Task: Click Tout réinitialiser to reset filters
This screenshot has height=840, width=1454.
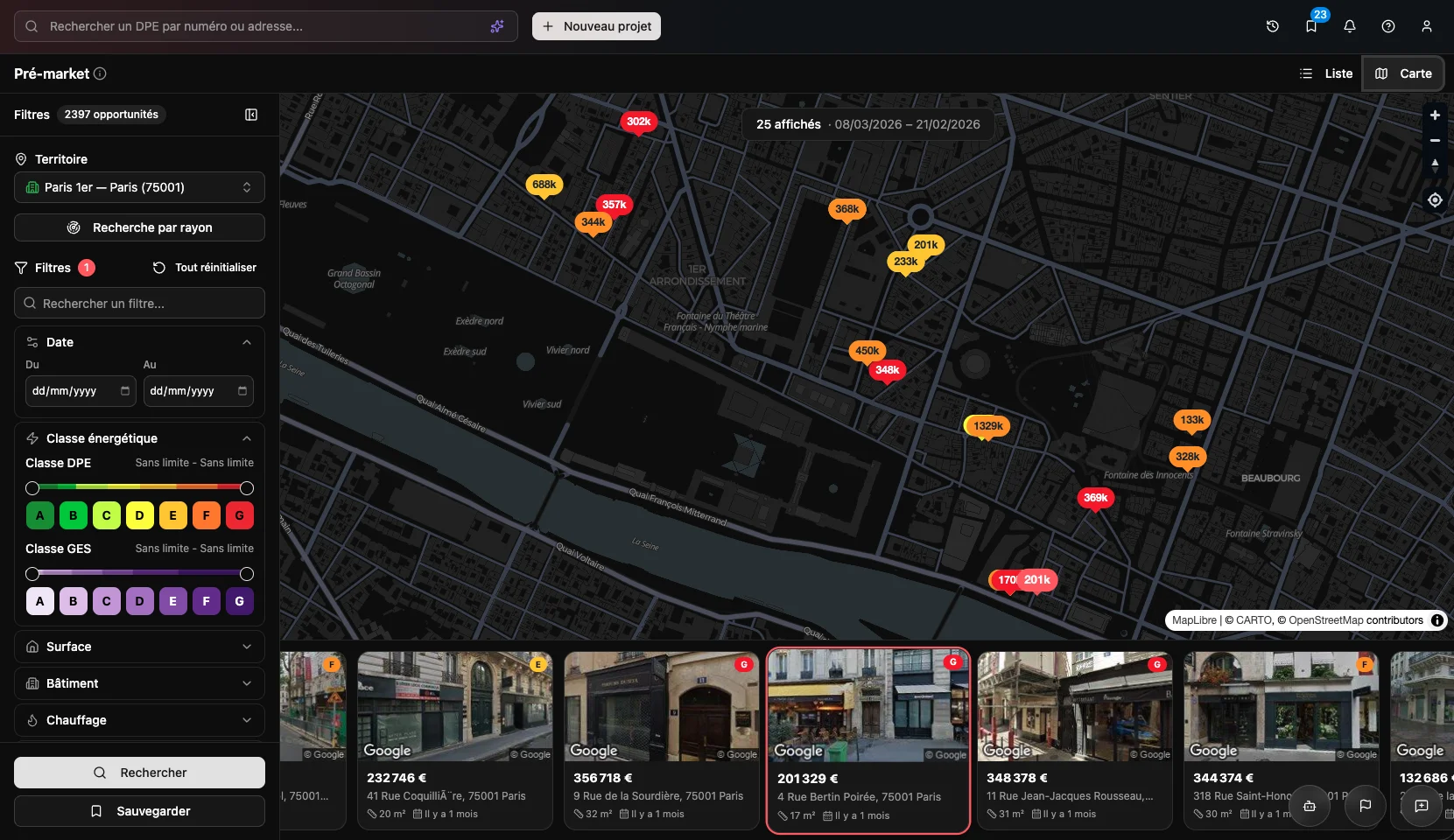Action: [x=206, y=268]
